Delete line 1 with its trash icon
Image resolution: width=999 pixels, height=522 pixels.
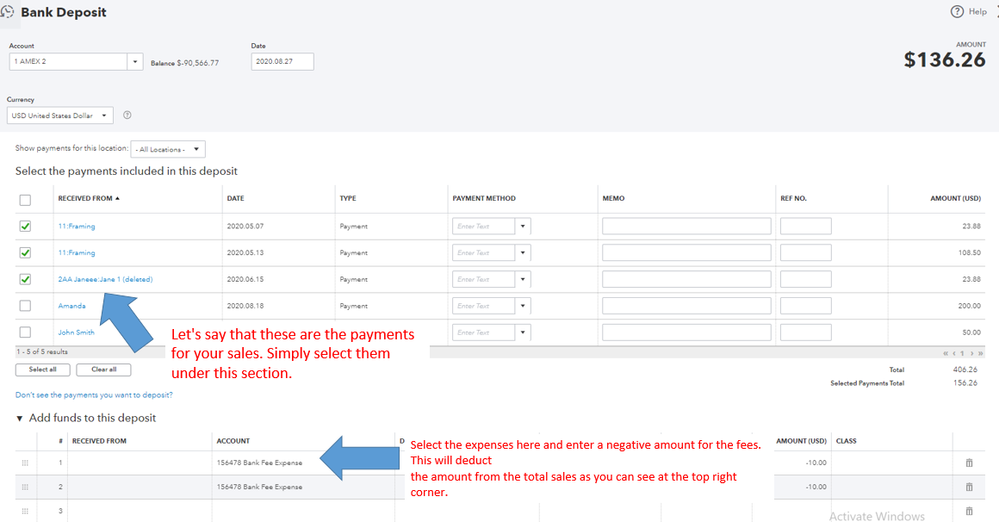(969, 463)
